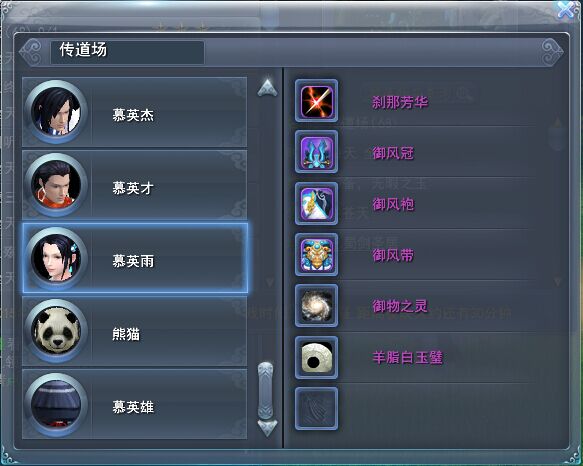Select the 御物之灵 galaxy icon
The height and width of the screenshot is (466, 583).
click(x=316, y=306)
